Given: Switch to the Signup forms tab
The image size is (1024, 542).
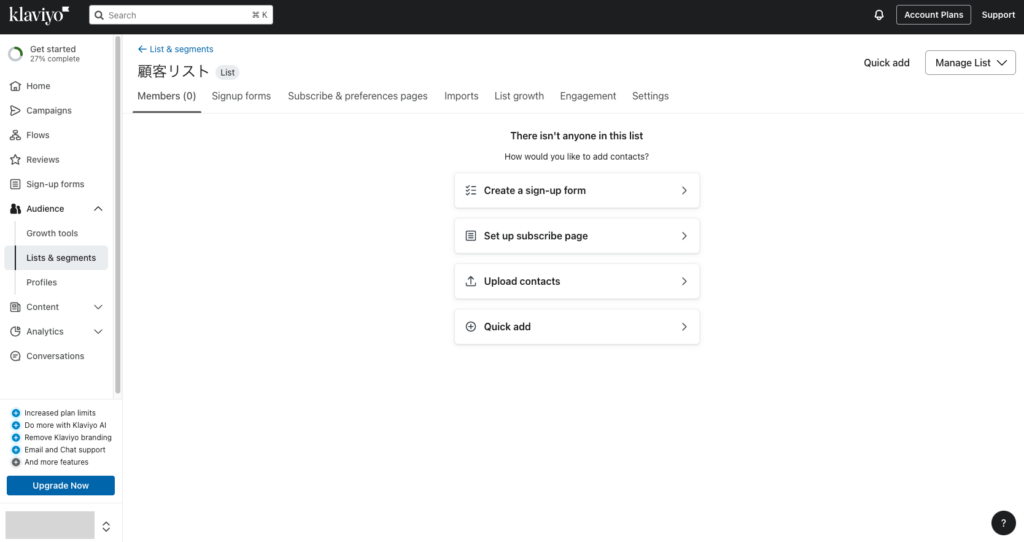Looking at the screenshot, I should (241, 96).
